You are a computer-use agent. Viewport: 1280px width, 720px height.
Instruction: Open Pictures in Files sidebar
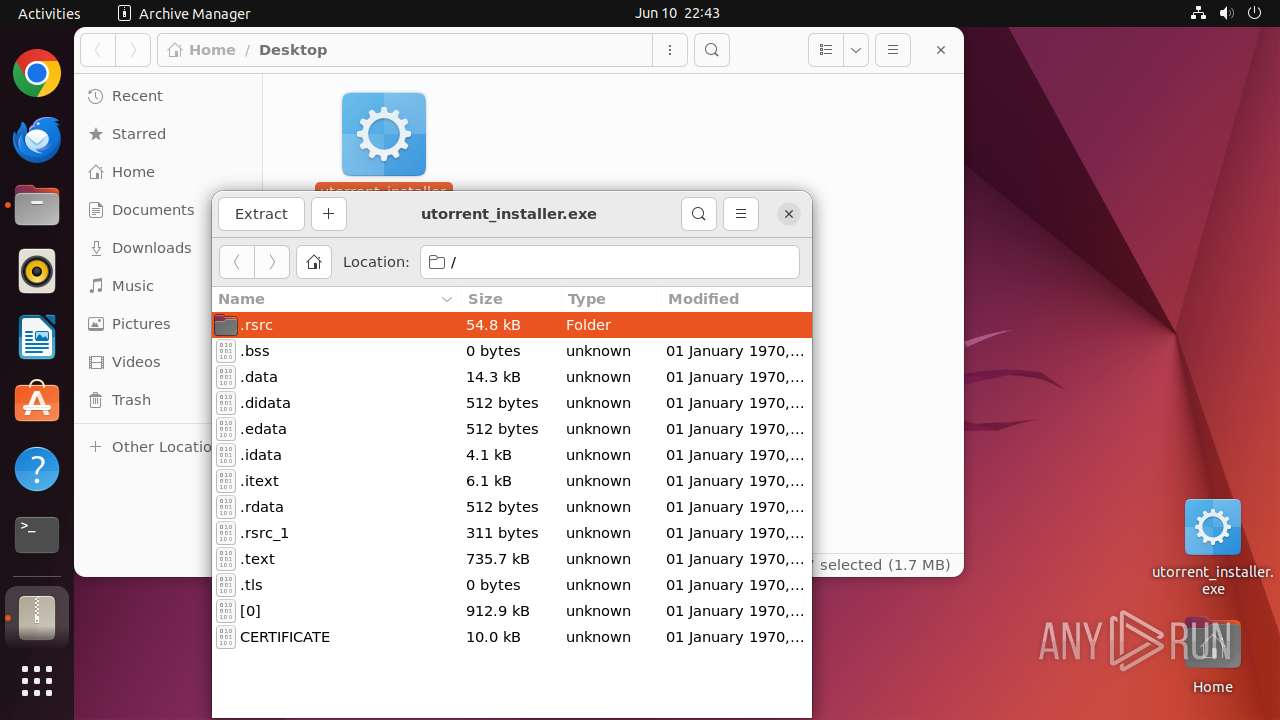point(141,324)
